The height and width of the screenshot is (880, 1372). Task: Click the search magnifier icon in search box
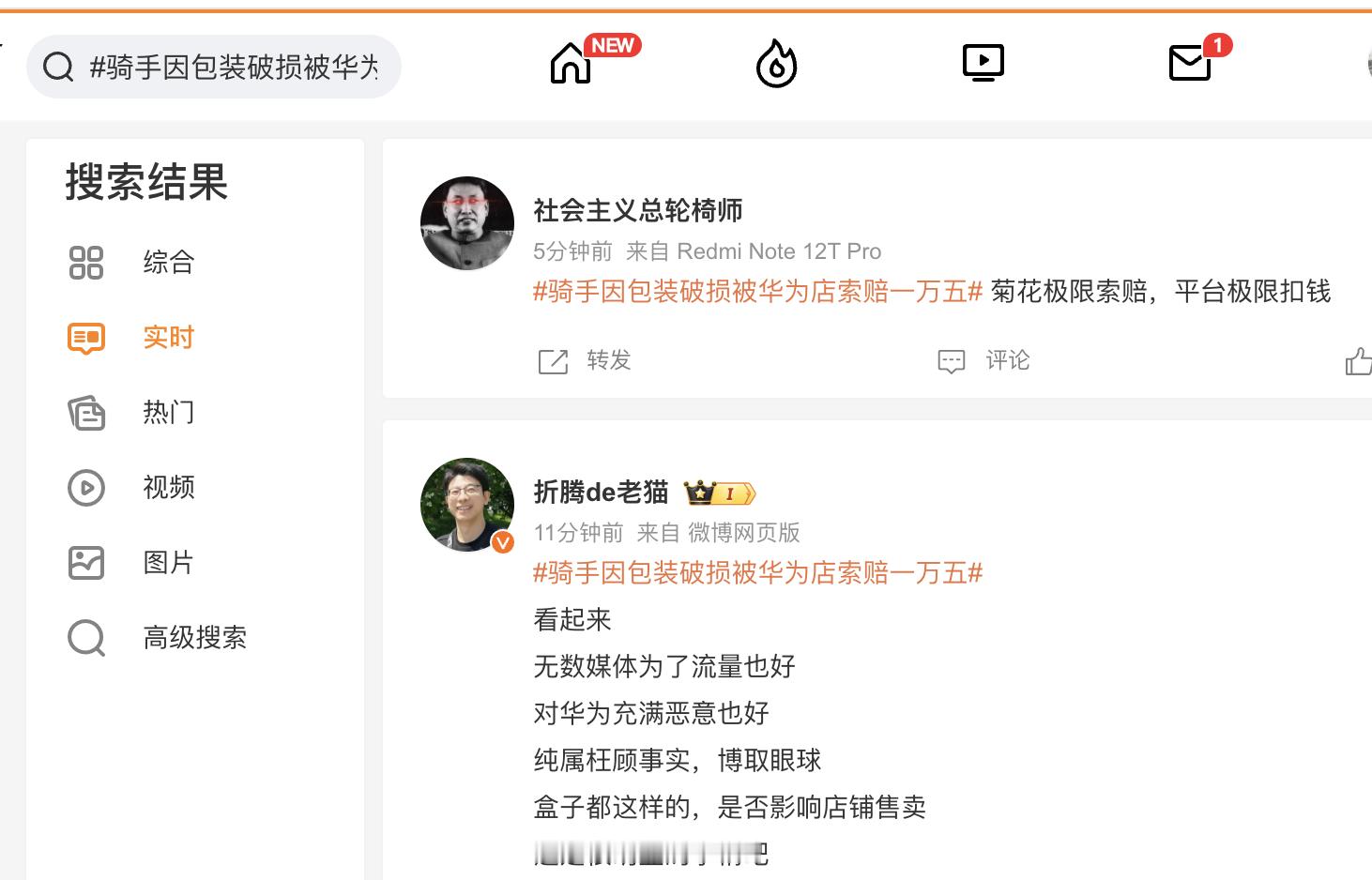58,67
